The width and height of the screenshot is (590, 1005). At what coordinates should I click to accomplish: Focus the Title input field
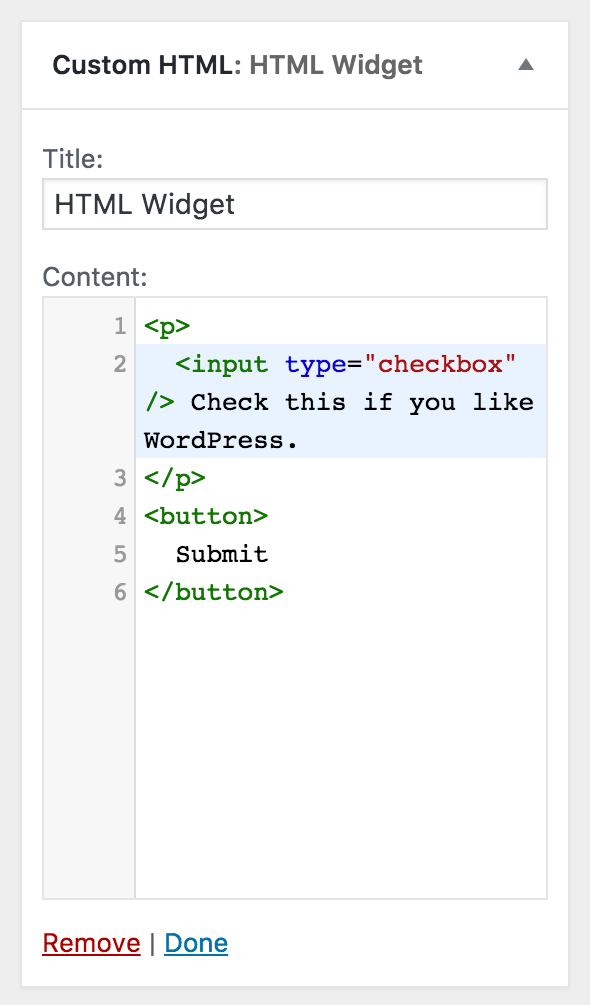[x=295, y=204]
